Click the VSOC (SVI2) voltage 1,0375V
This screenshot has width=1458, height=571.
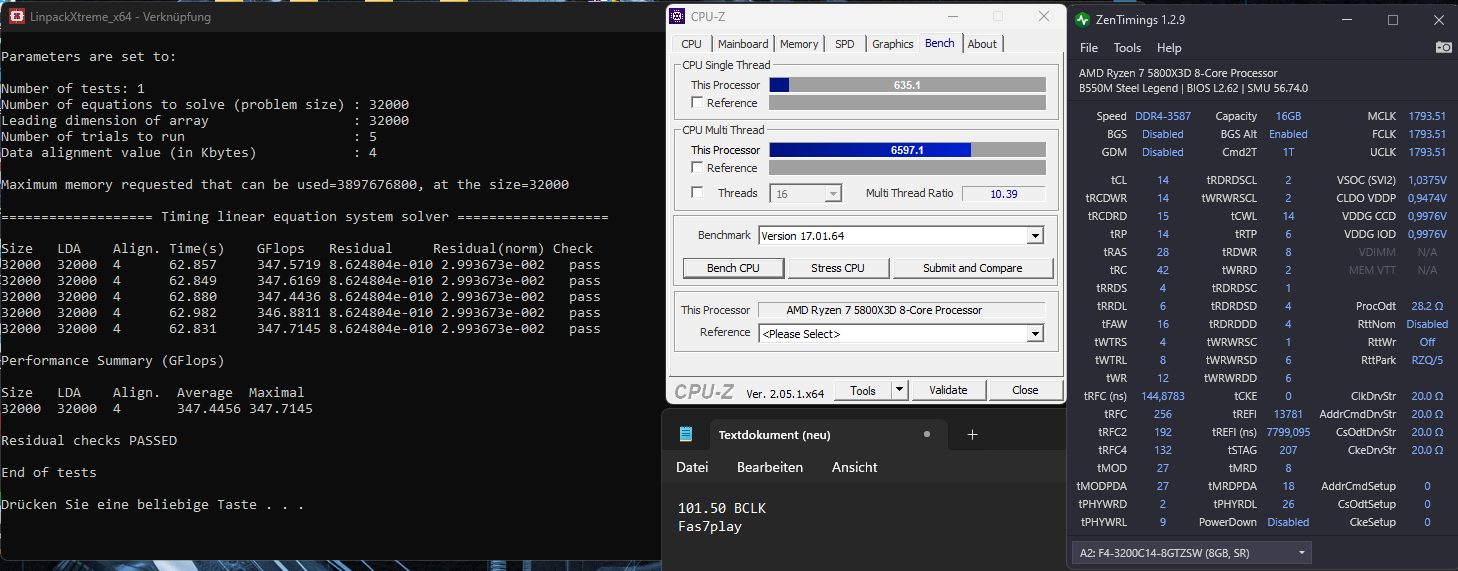[1428, 180]
